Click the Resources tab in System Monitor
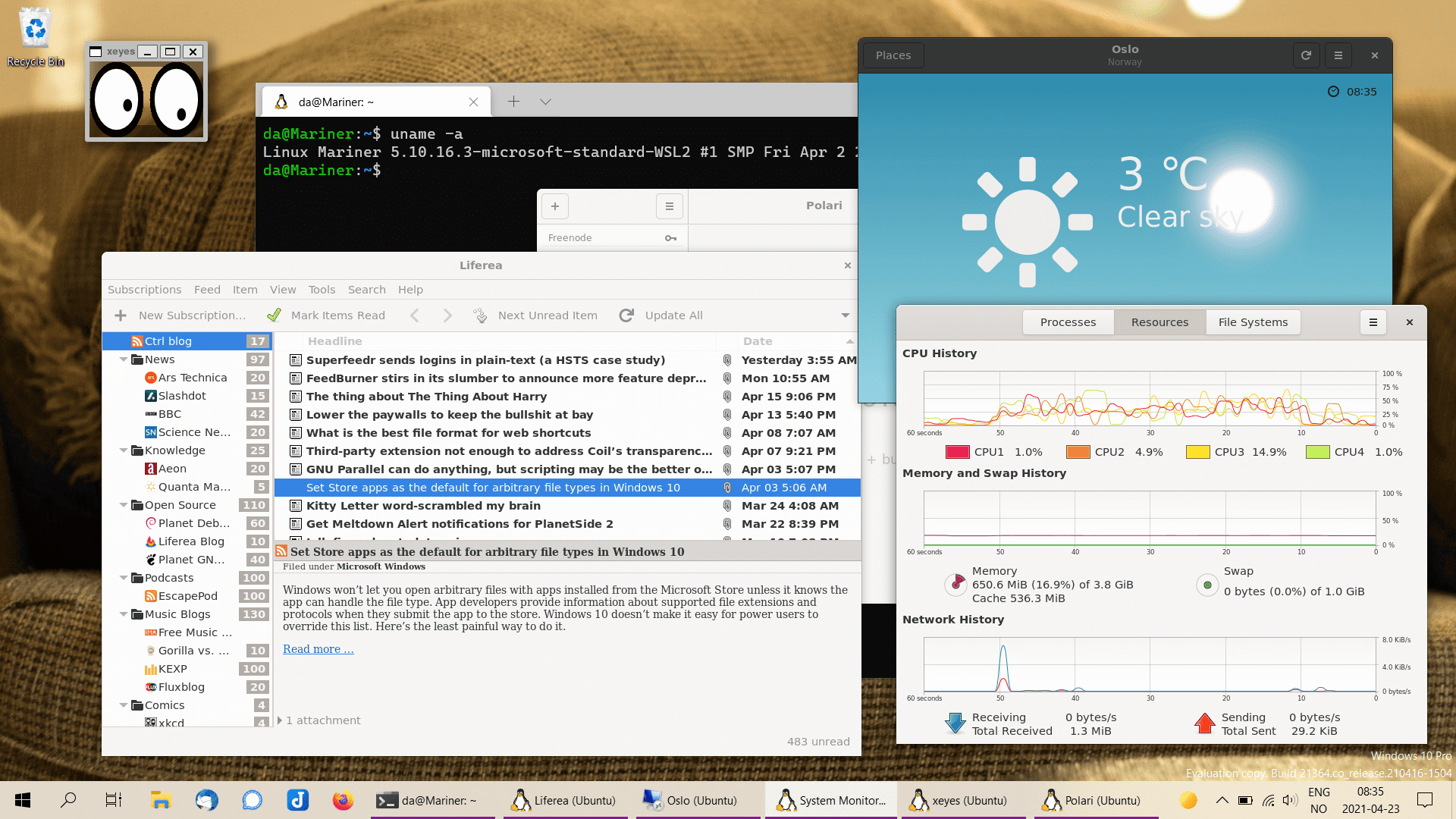 pos(1159,322)
